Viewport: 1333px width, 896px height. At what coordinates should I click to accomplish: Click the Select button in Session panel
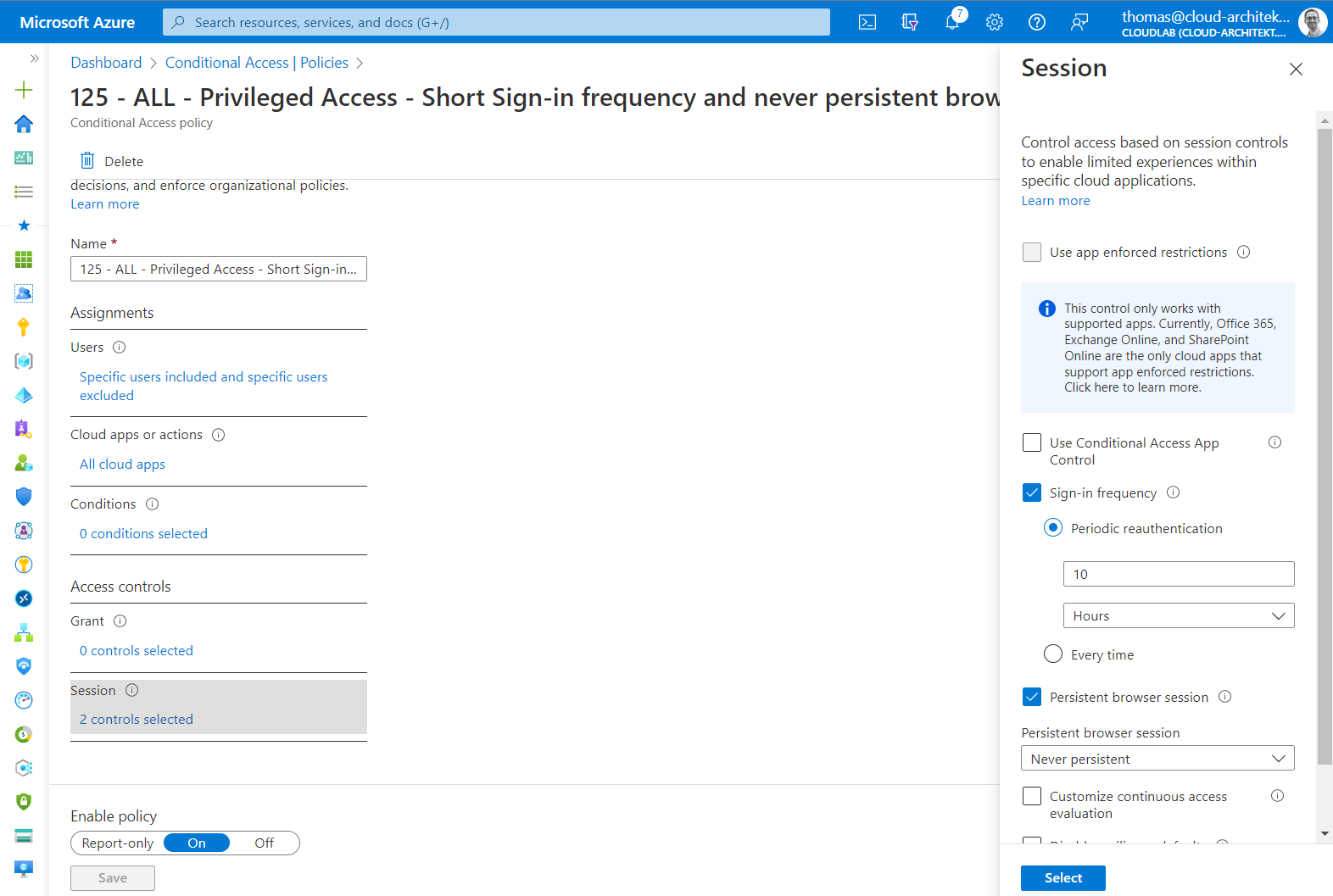[x=1062, y=878]
